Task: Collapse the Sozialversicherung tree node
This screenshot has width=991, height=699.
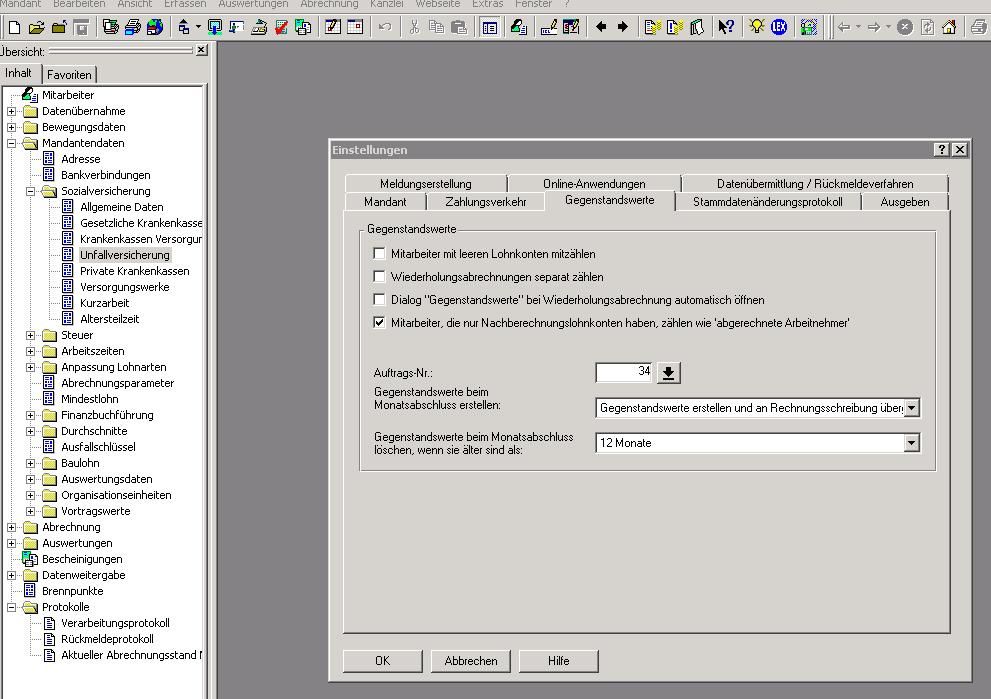Action: [30, 191]
